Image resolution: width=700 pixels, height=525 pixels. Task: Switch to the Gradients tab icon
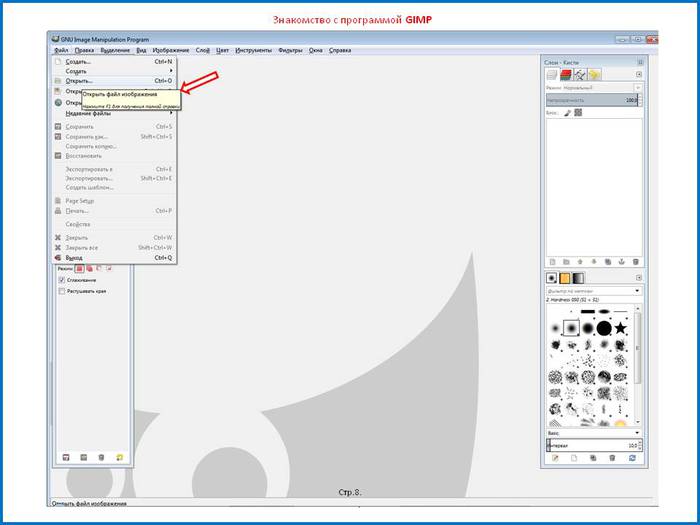pyautogui.click(x=578, y=278)
